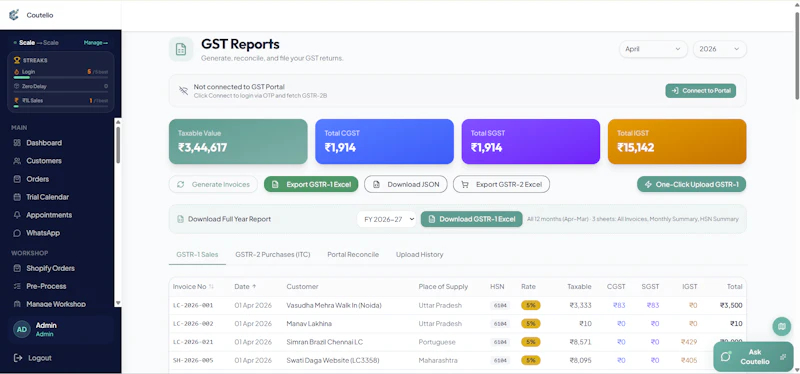Click the 5% rate badge for LC-2026-001
This screenshot has width=800, height=374.
pyautogui.click(x=531, y=306)
